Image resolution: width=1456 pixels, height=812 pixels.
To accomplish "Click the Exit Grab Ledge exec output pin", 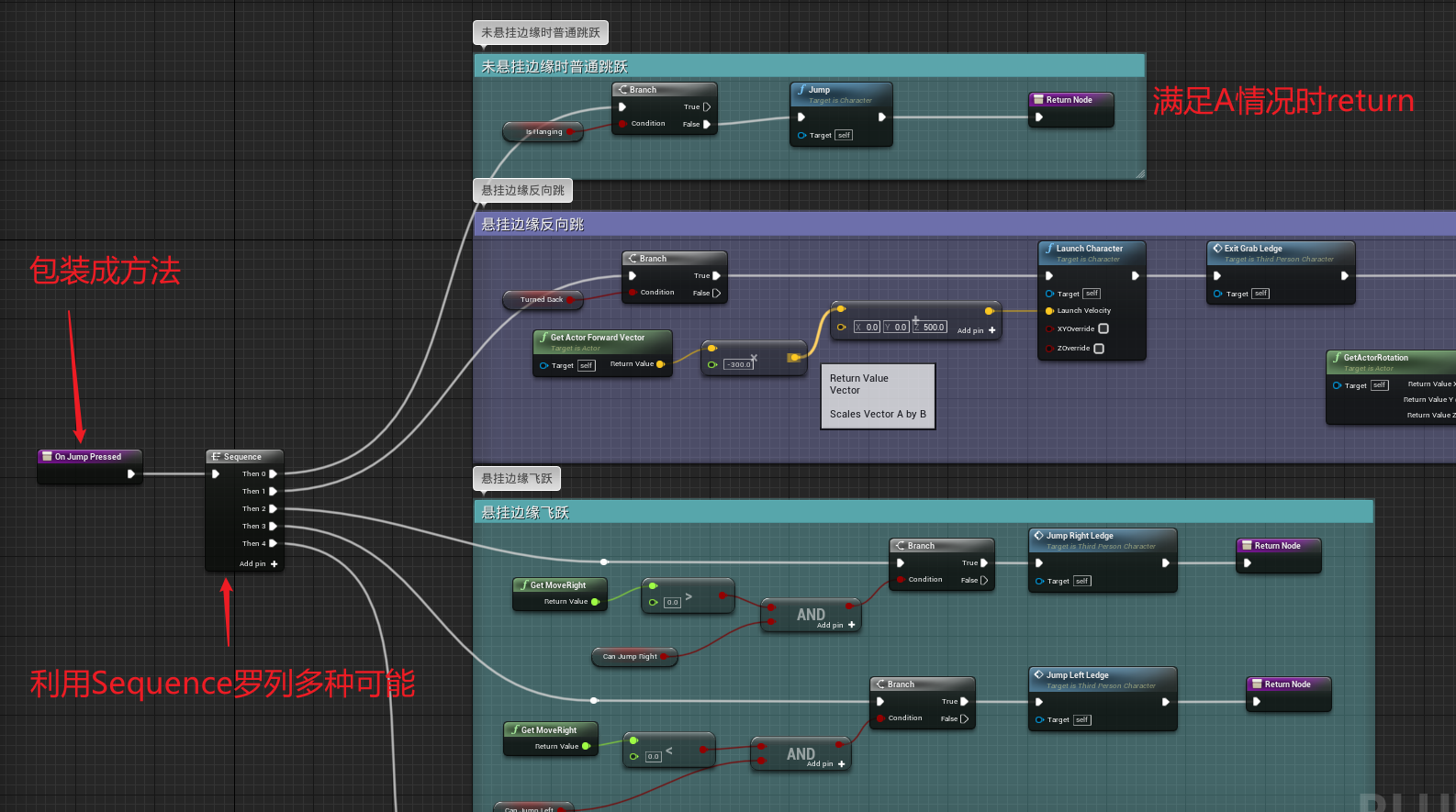I will point(1345,276).
